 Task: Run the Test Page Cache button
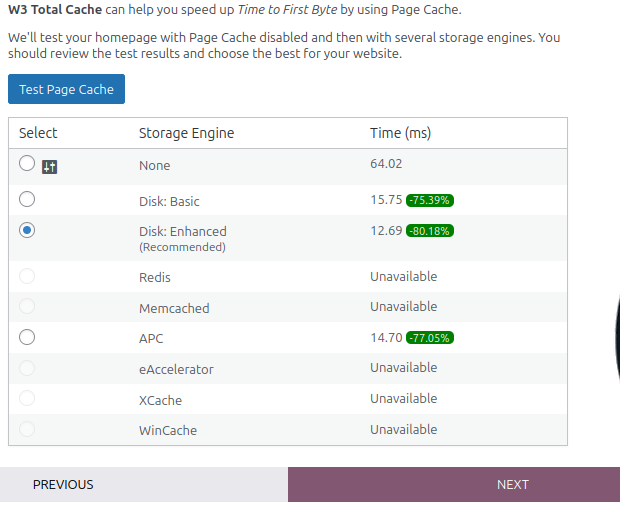click(x=66, y=89)
